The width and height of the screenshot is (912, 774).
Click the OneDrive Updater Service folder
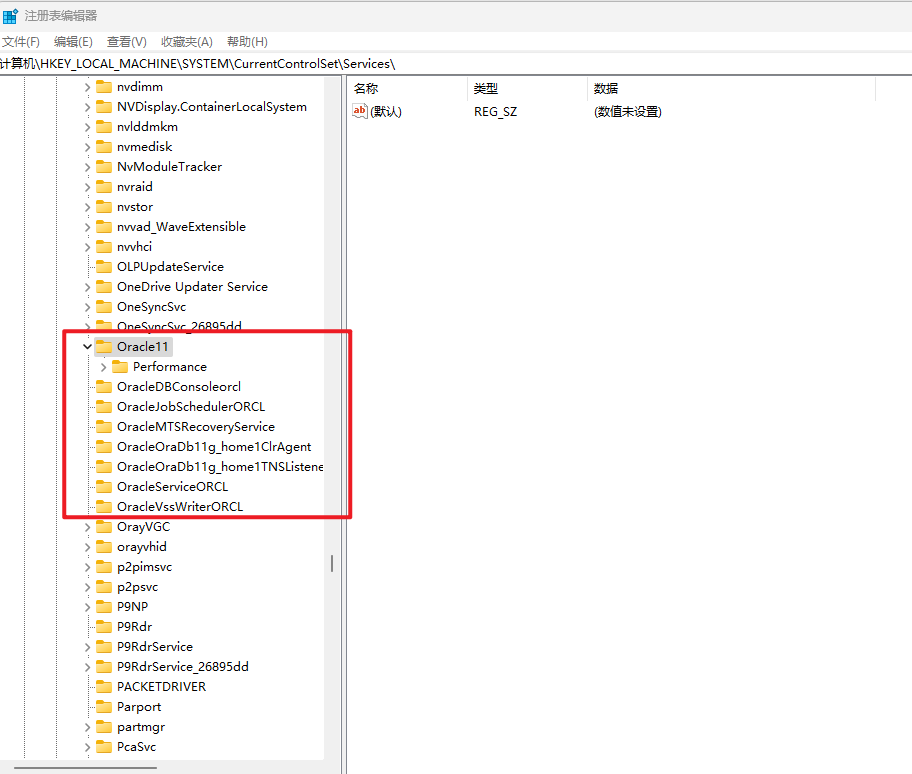tap(191, 286)
